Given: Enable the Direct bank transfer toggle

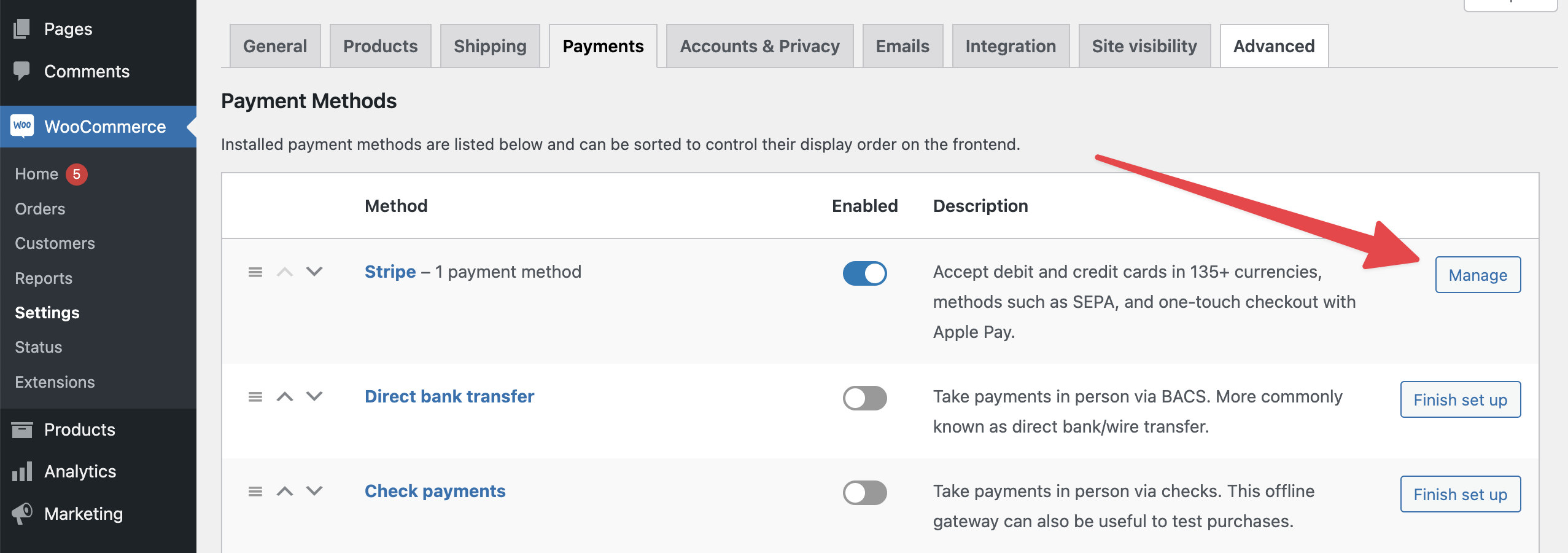Looking at the screenshot, I should coord(864,398).
